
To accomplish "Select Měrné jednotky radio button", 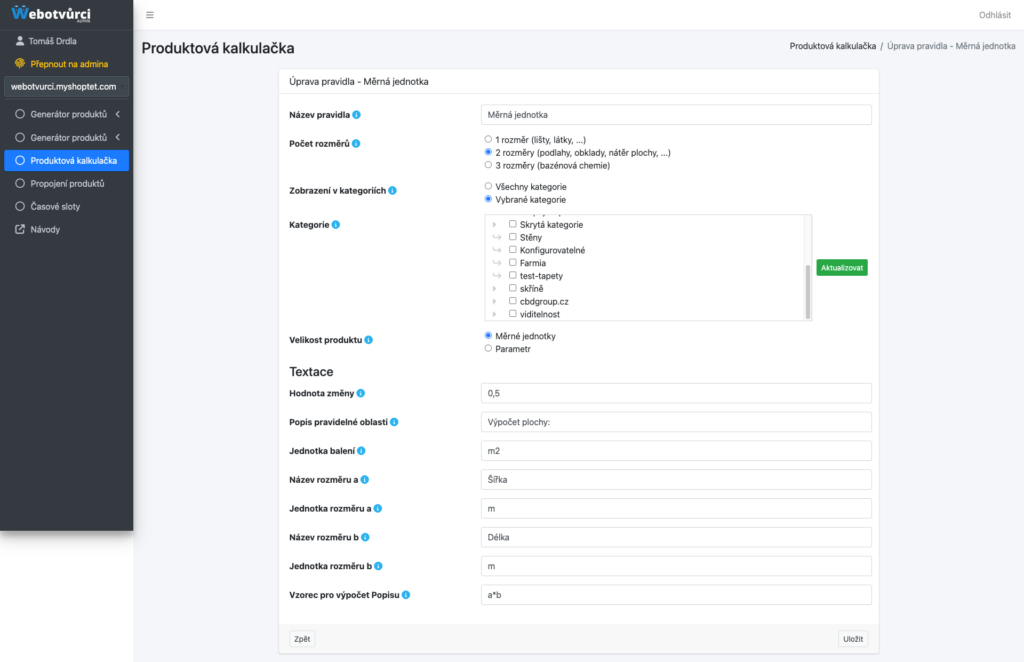I will click(x=488, y=336).
